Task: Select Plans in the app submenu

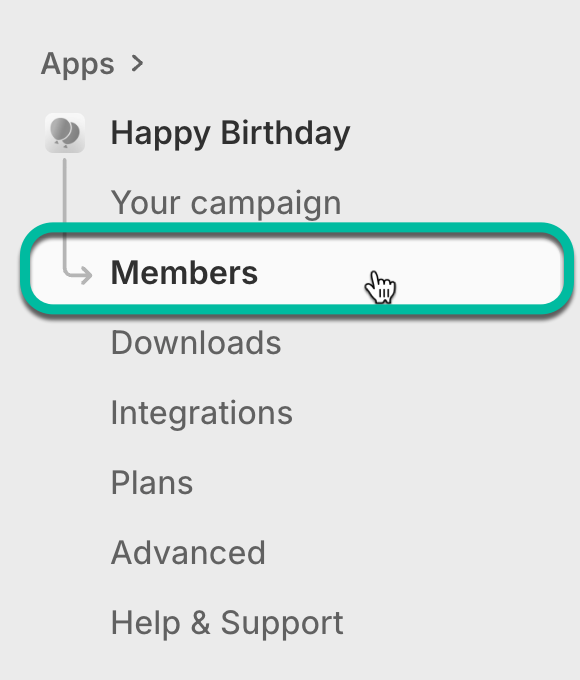Action: point(152,483)
